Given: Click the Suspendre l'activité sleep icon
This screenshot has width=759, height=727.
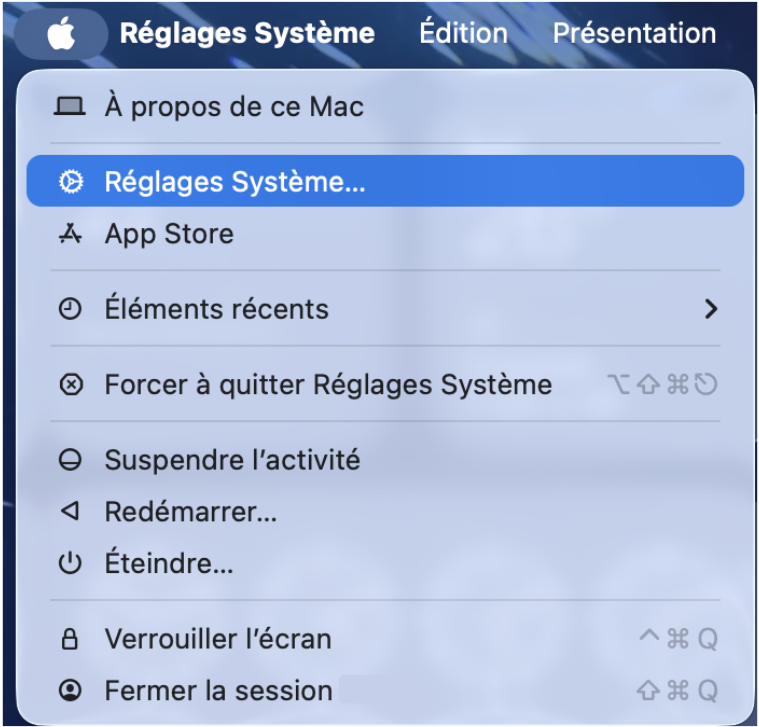Looking at the screenshot, I should coord(69,460).
